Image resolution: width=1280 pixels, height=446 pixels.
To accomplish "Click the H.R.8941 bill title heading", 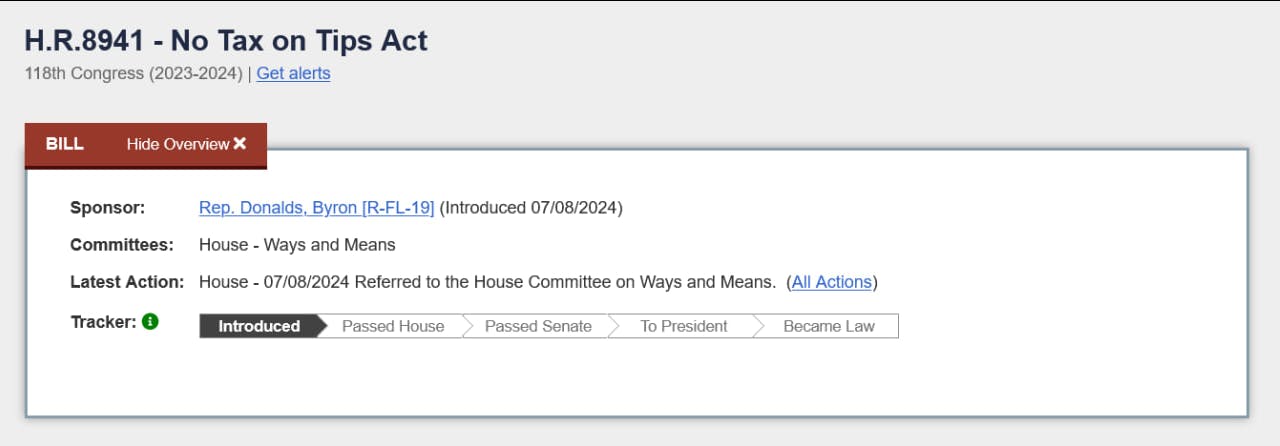I will (x=226, y=41).
